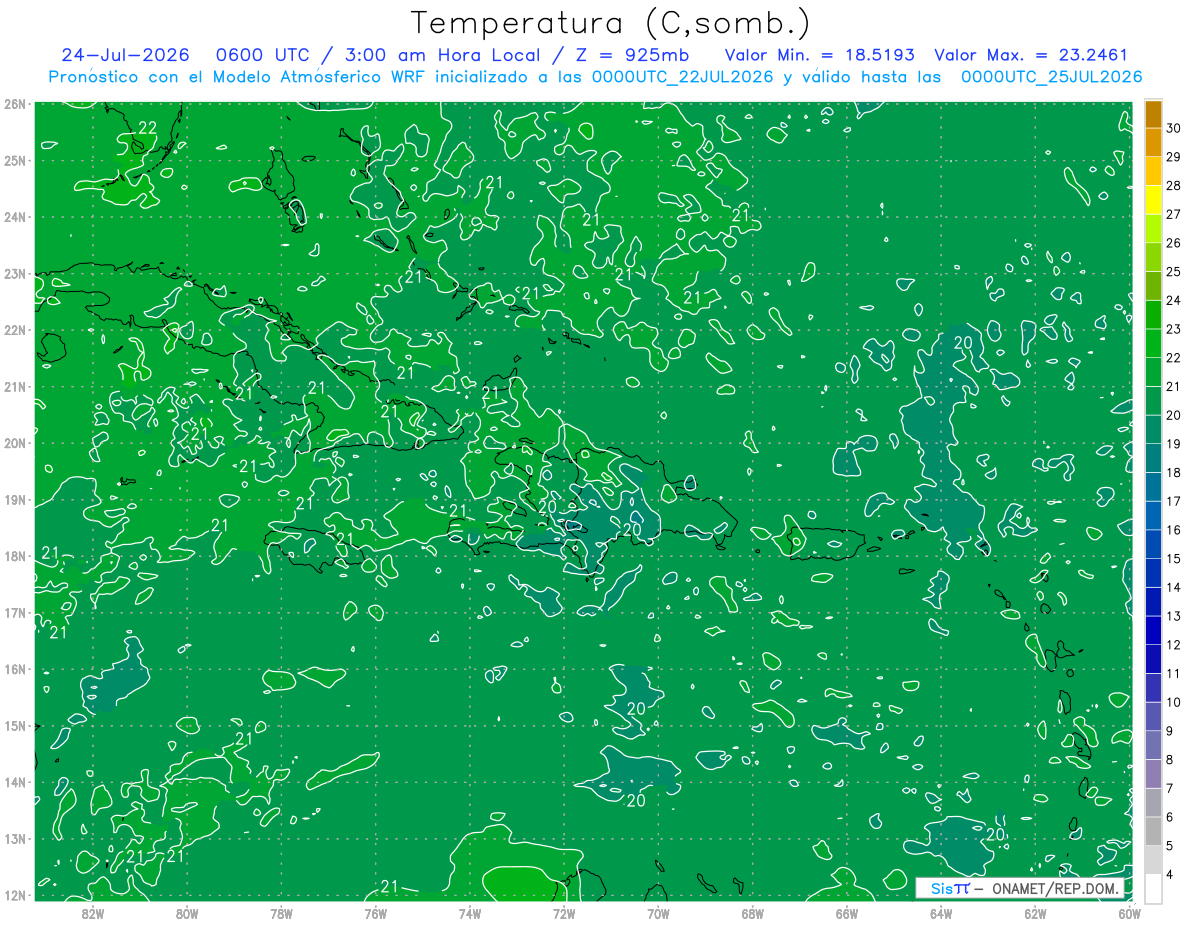
Task: Click the legend scale label 4
Action: (1170, 875)
